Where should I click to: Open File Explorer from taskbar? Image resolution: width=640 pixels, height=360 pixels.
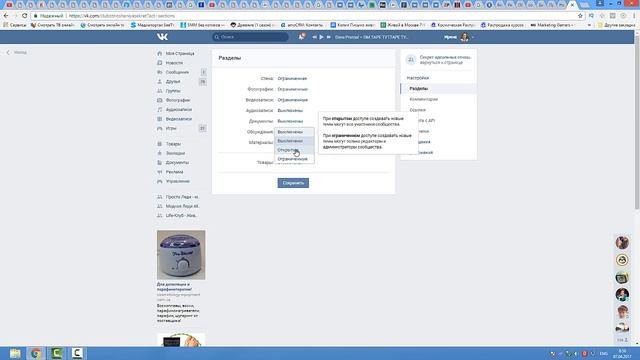point(15,353)
